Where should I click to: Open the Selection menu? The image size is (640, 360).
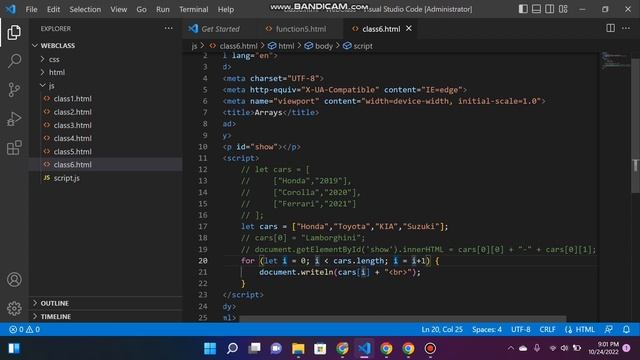pos(85,9)
